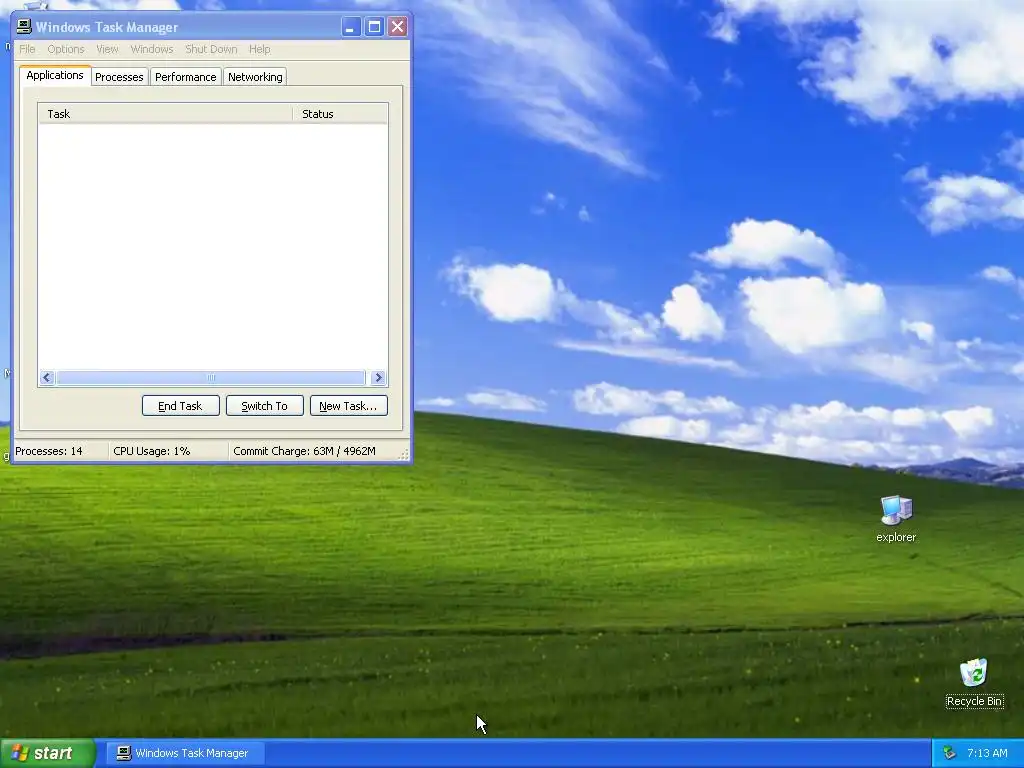
Task: Open the Help menu
Action: [259, 49]
